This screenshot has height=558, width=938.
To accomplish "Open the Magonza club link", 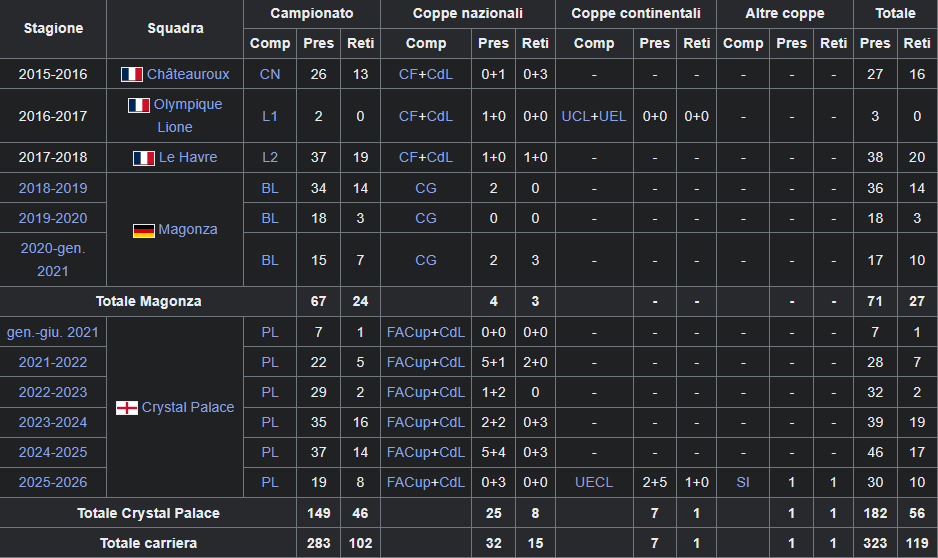I will click(x=188, y=229).
